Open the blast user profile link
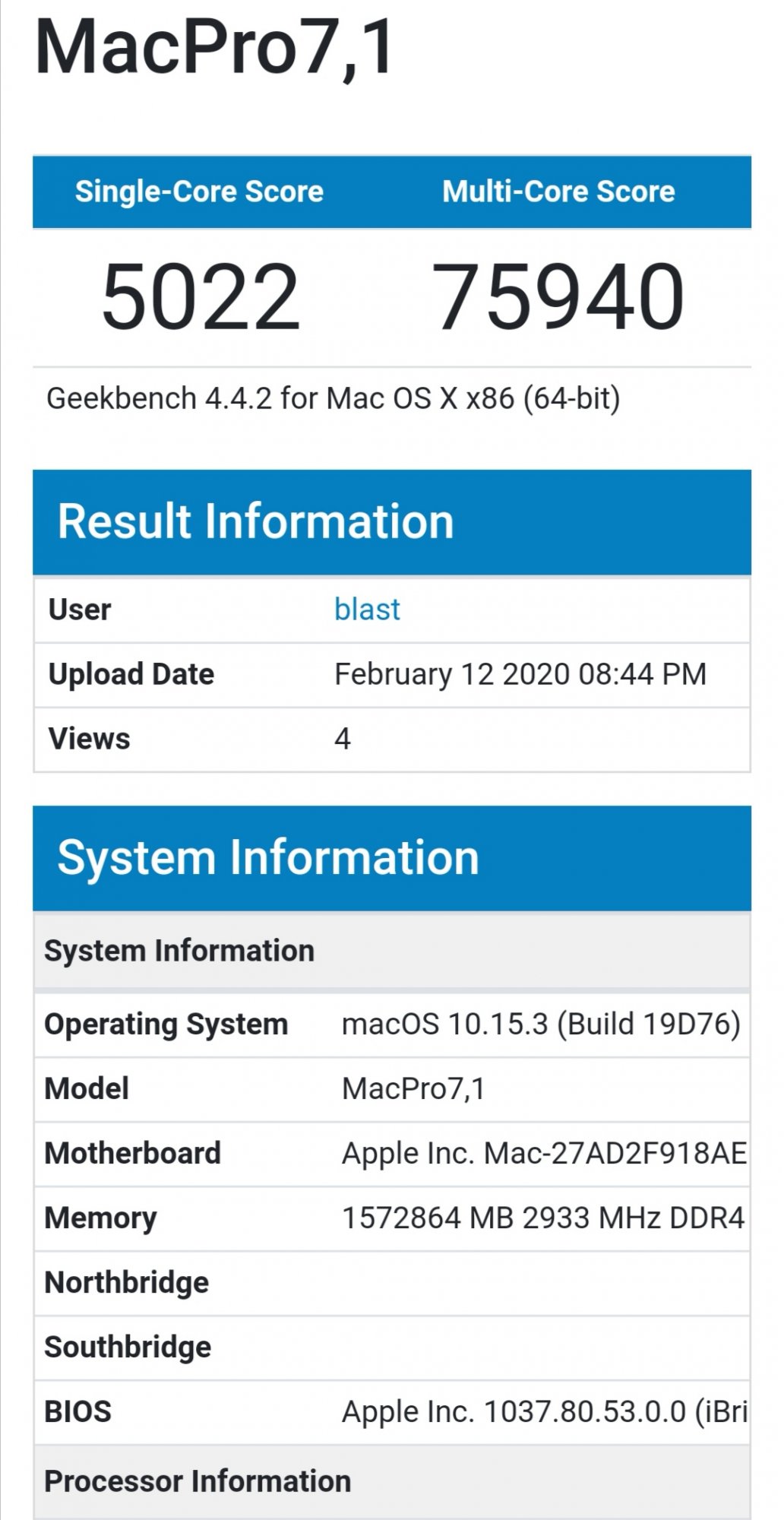Viewport: 784px width, 1520px height. [x=367, y=610]
